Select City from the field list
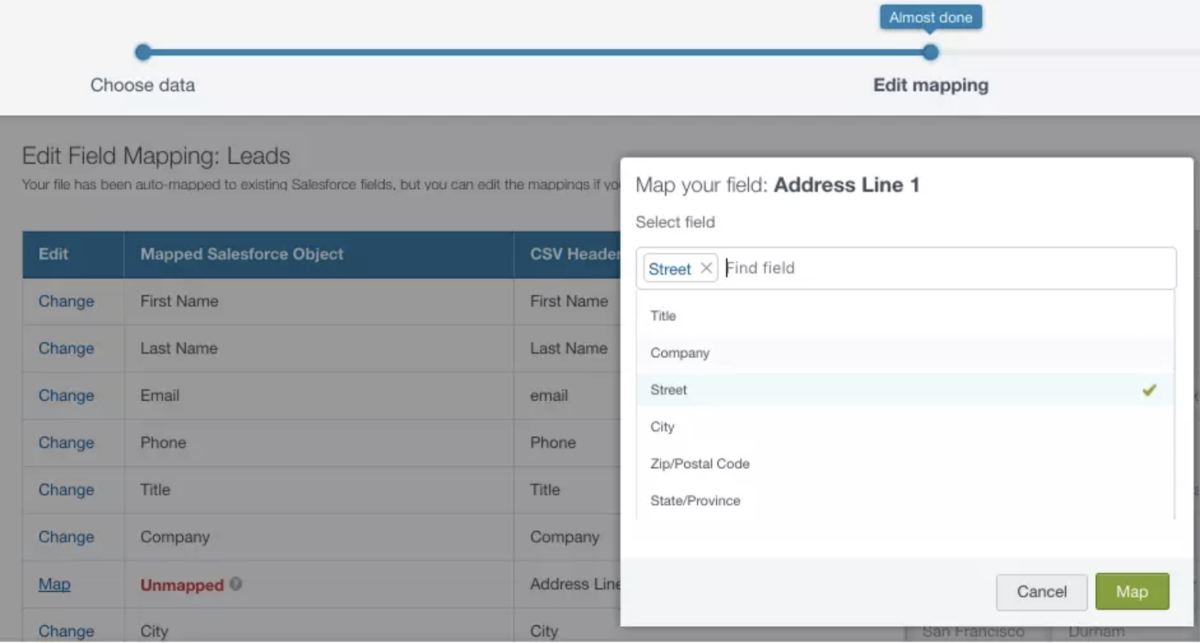The image size is (1200, 643). click(x=663, y=427)
